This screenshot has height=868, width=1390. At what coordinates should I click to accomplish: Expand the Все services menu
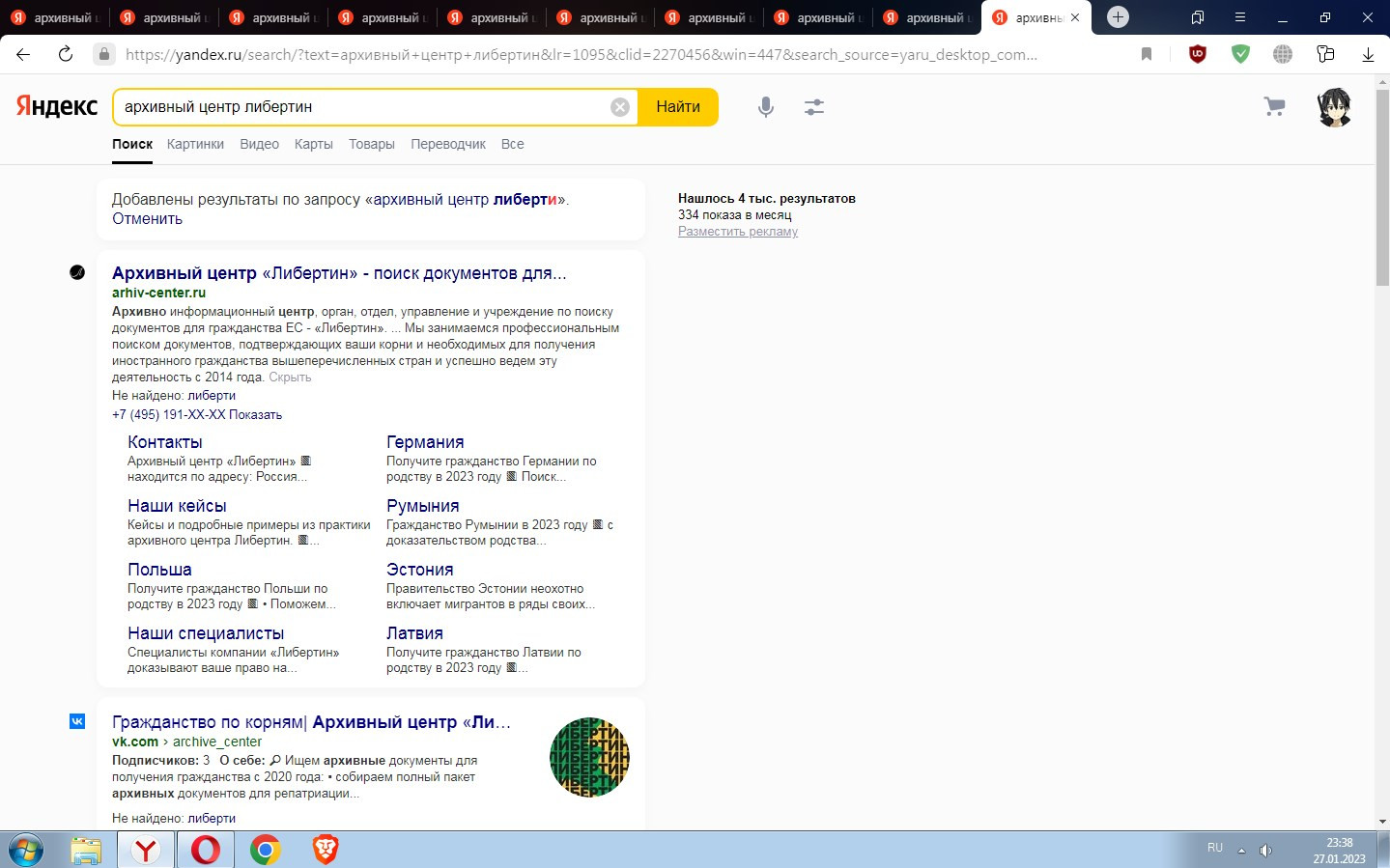[513, 144]
